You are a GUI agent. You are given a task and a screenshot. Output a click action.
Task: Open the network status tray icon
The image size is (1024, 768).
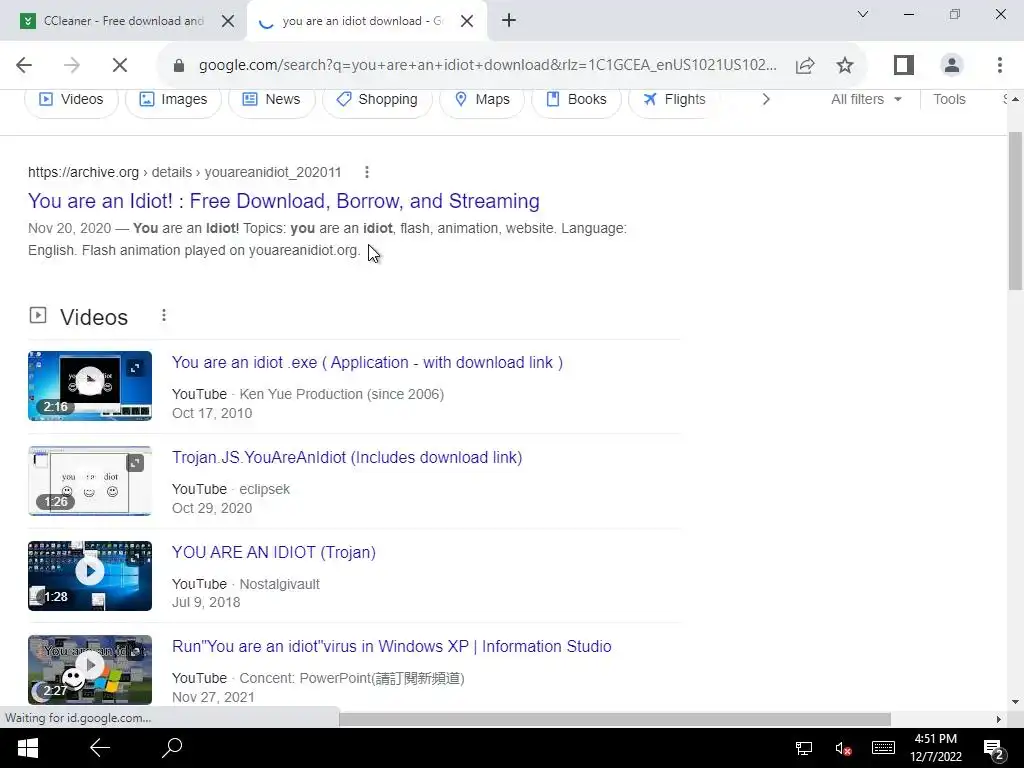804,748
